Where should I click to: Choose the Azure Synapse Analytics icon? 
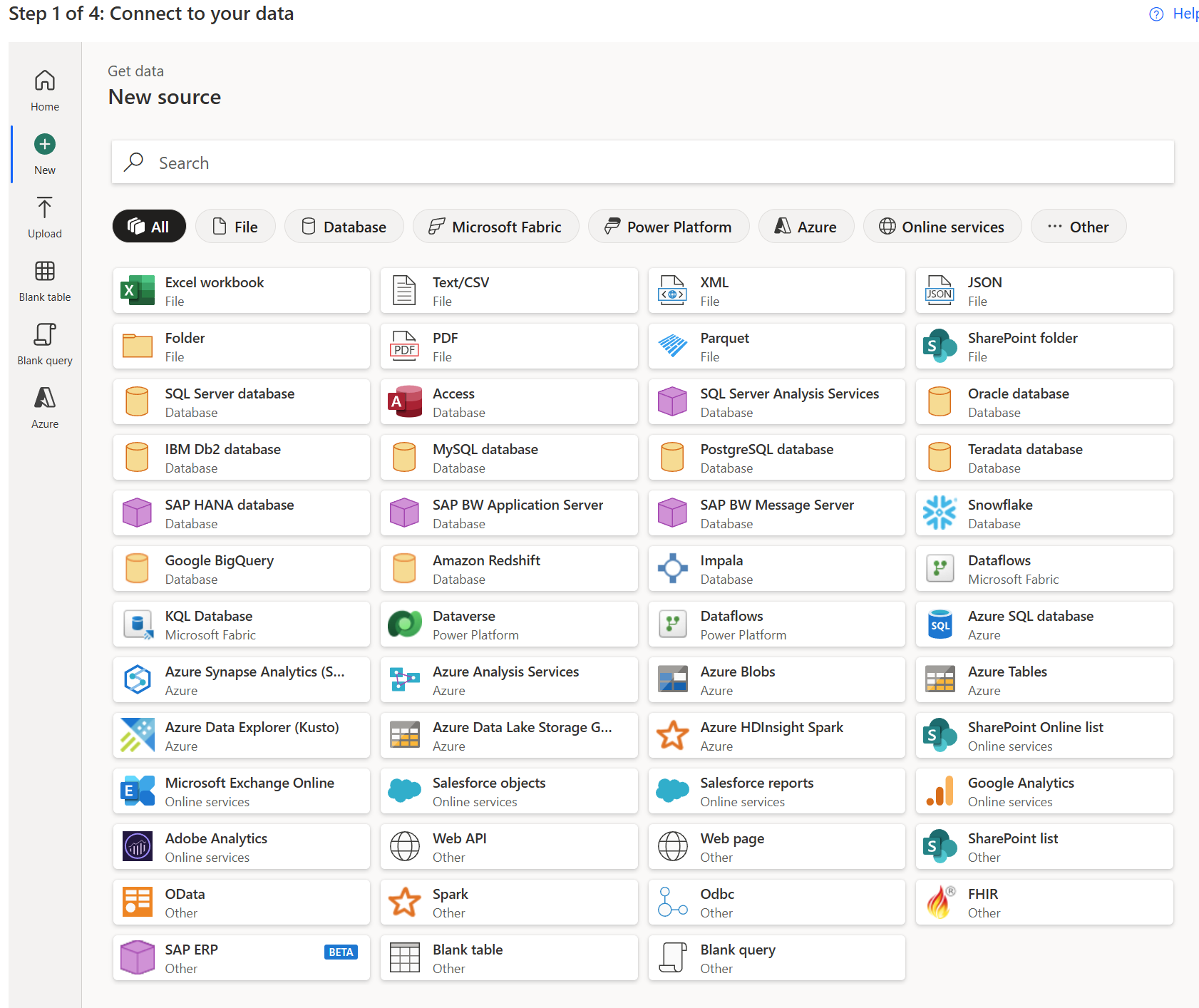138,680
